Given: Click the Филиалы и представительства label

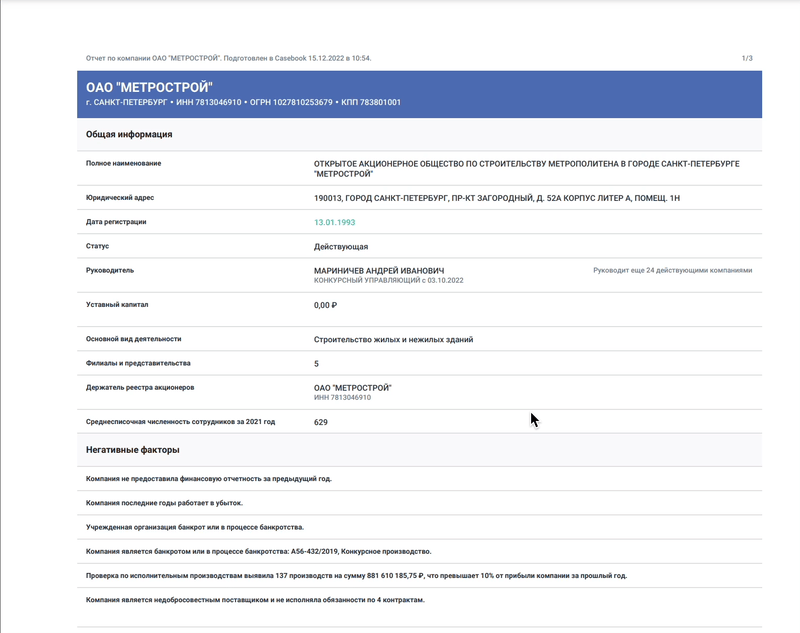Looking at the screenshot, I should pyautogui.click(x=138, y=363).
